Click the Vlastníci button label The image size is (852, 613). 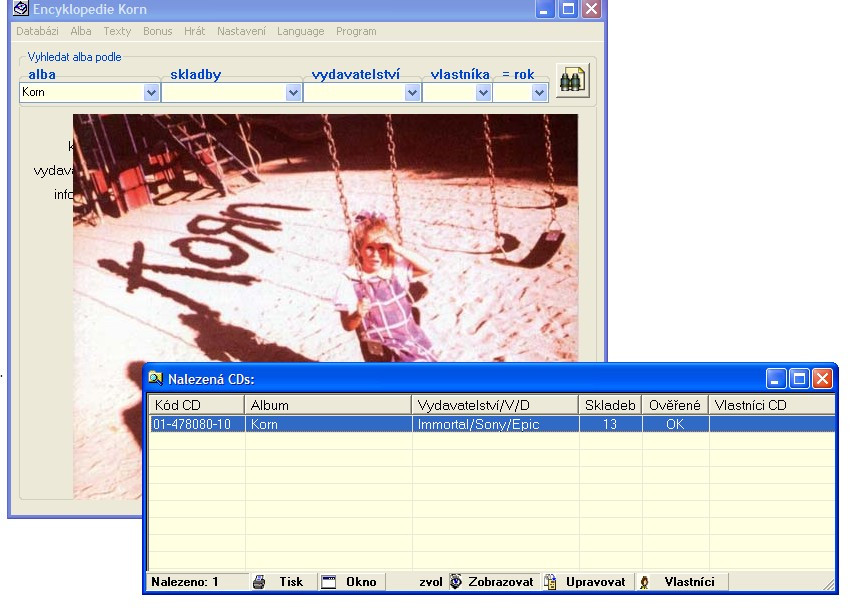coord(689,581)
